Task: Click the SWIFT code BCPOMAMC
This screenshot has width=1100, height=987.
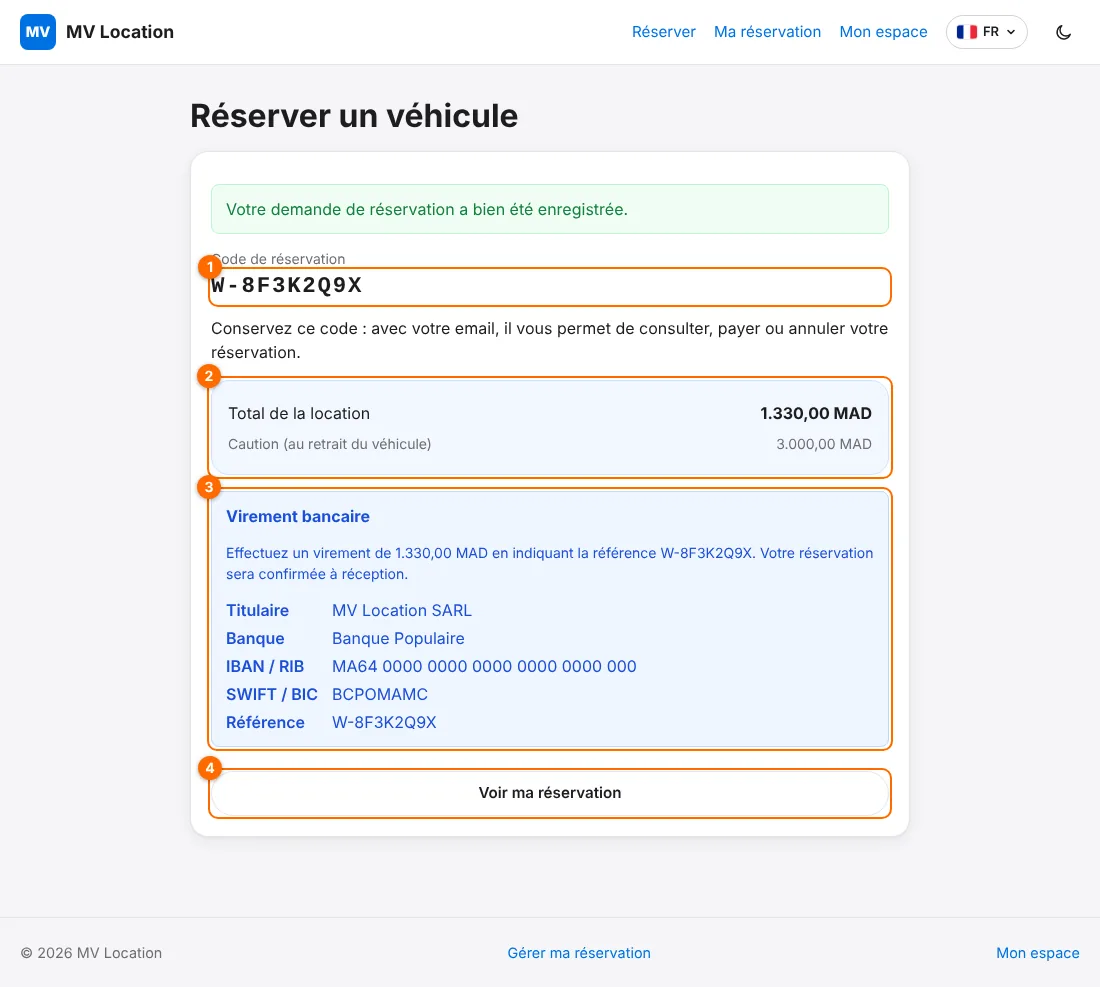Action: pos(380,694)
